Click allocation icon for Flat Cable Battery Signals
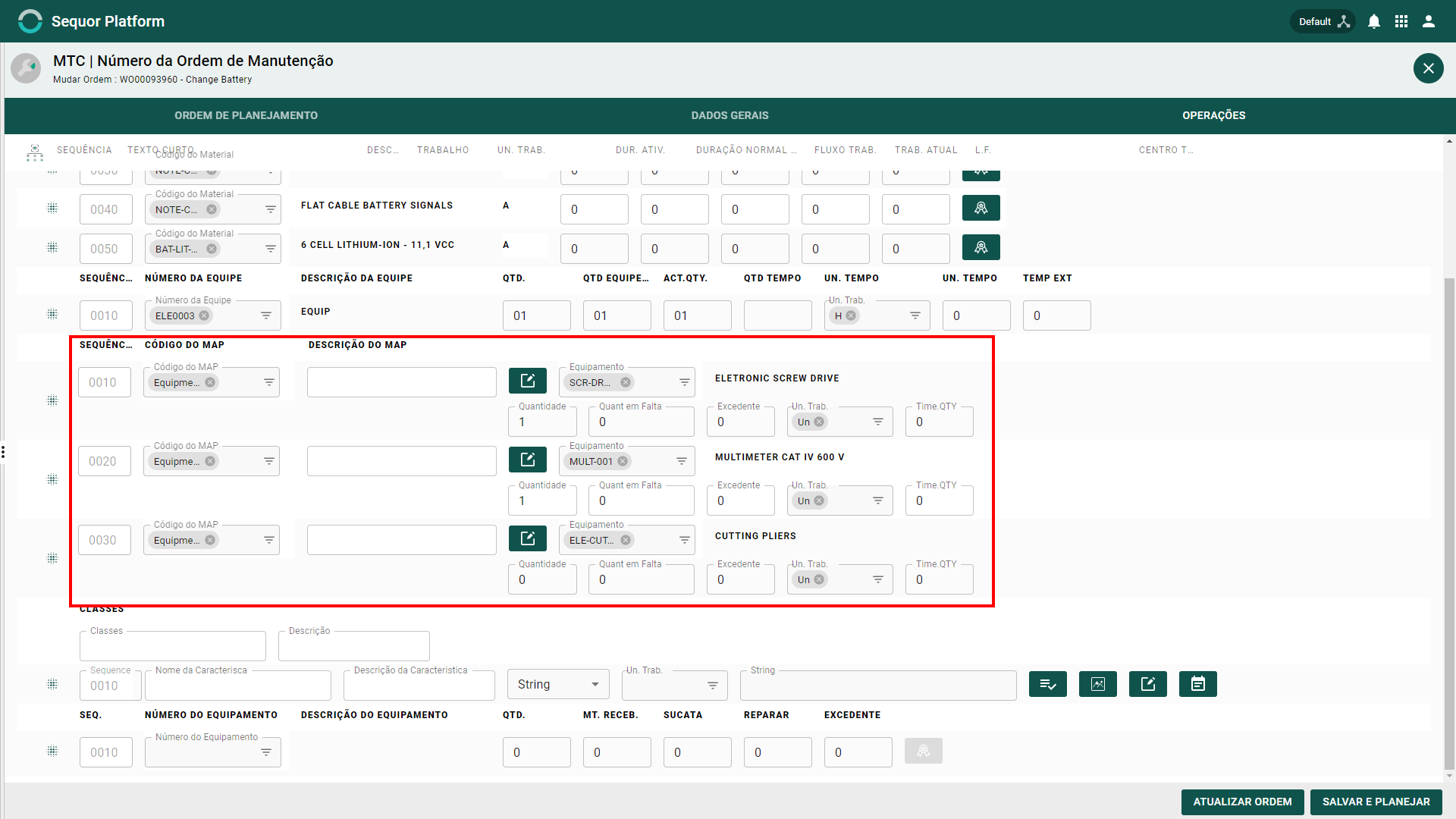The width and height of the screenshot is (1456, 819). click(x=981, y=208)
